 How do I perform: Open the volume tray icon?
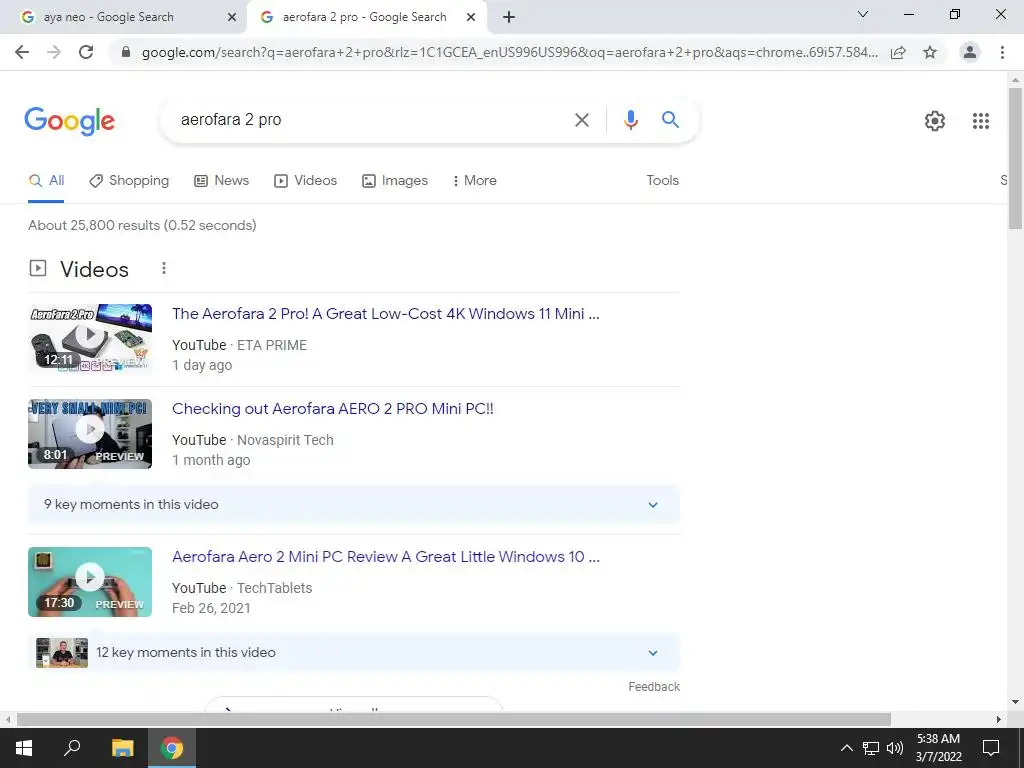895,748
